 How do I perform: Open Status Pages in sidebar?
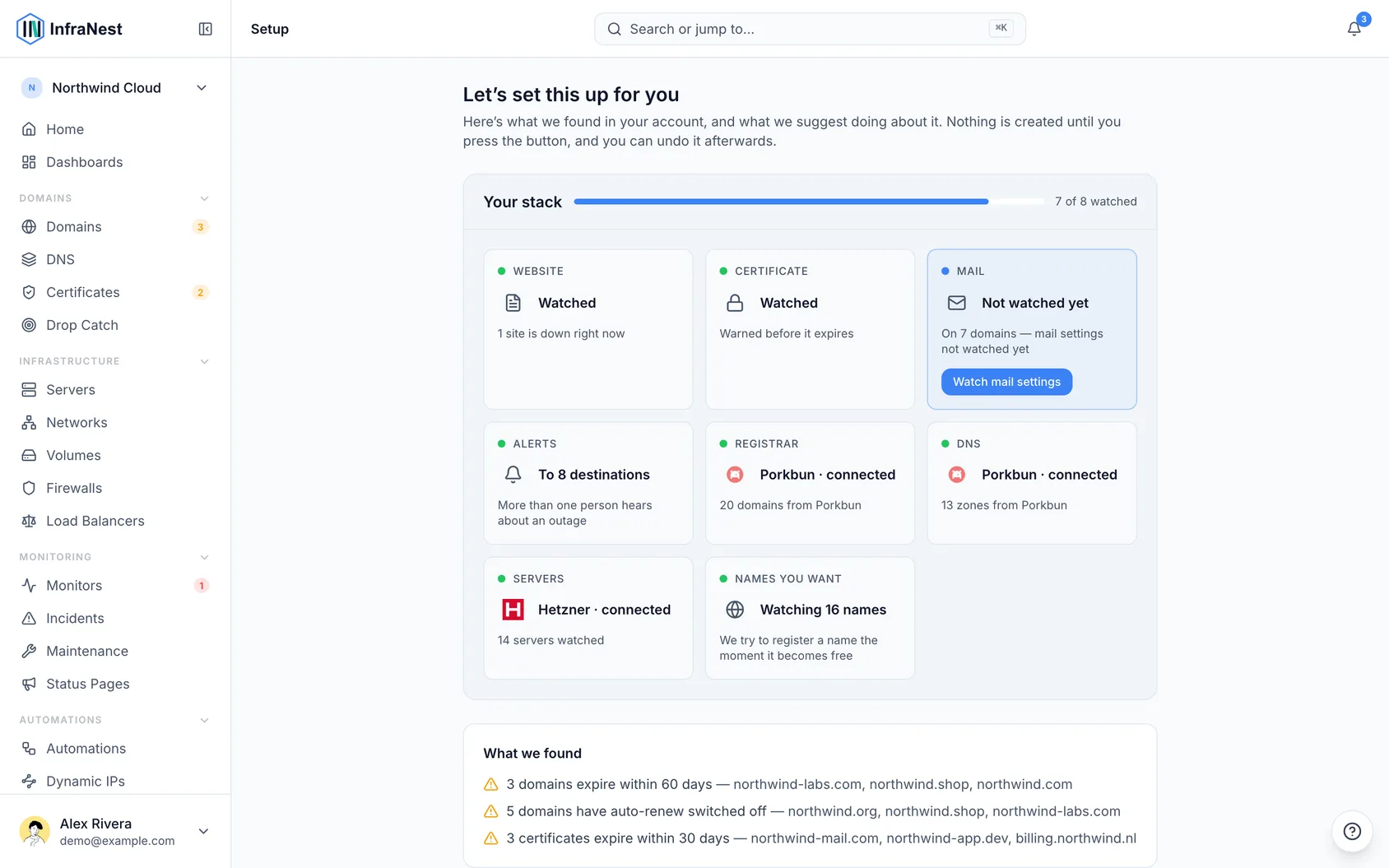tap(115, 684)
